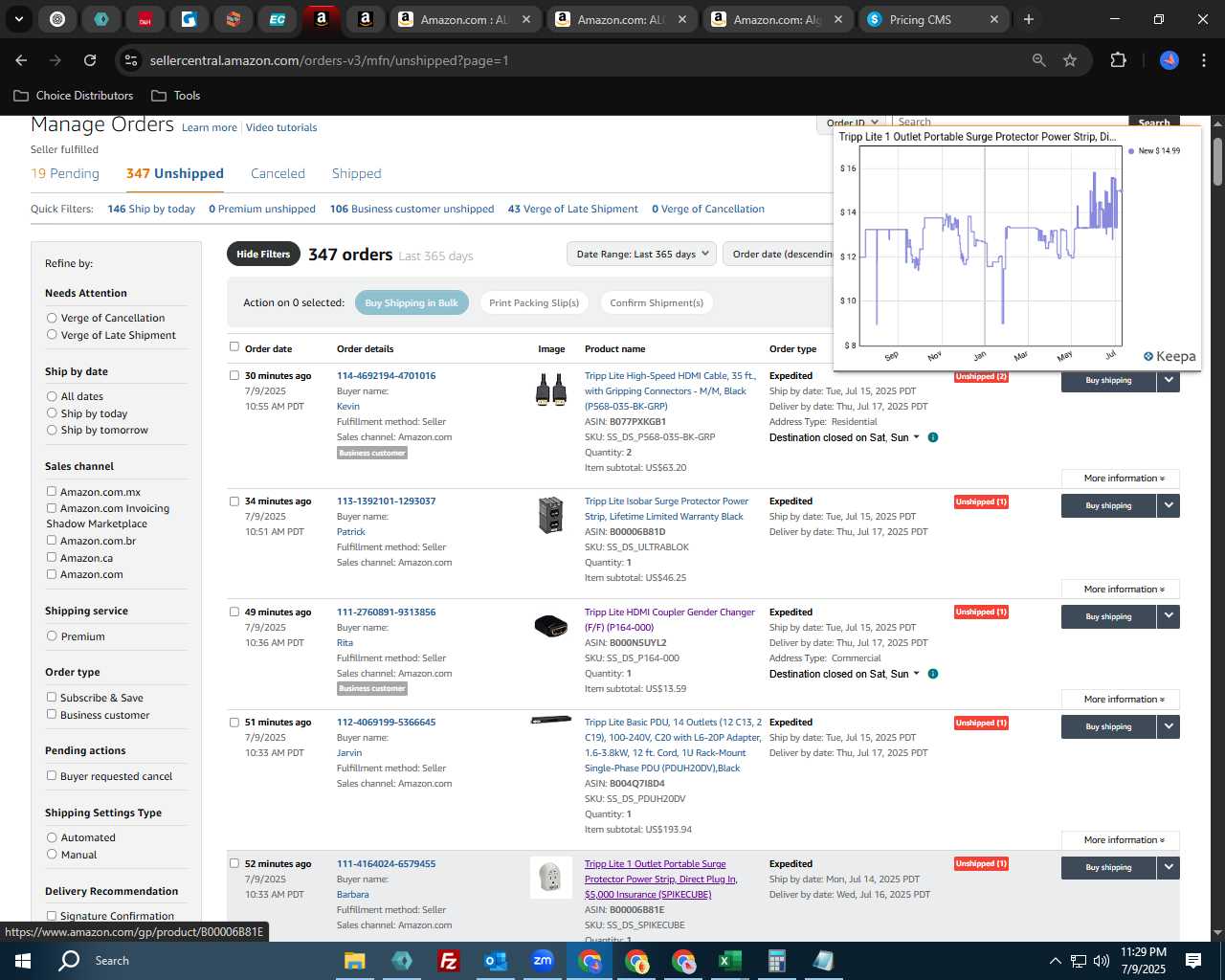Open Chrome's three-dot menu

tap(1202, 60)
